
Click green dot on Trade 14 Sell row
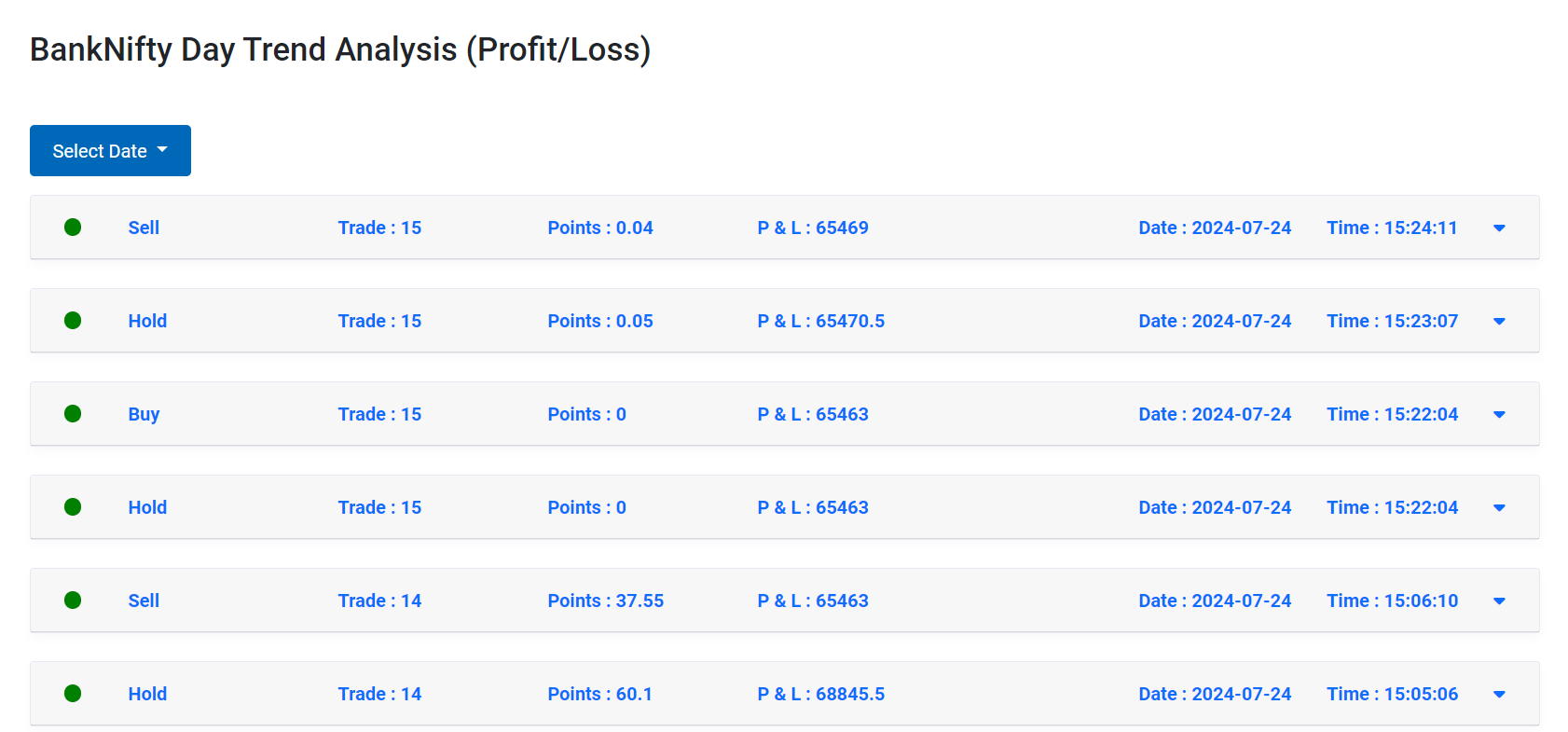(73, 600)
